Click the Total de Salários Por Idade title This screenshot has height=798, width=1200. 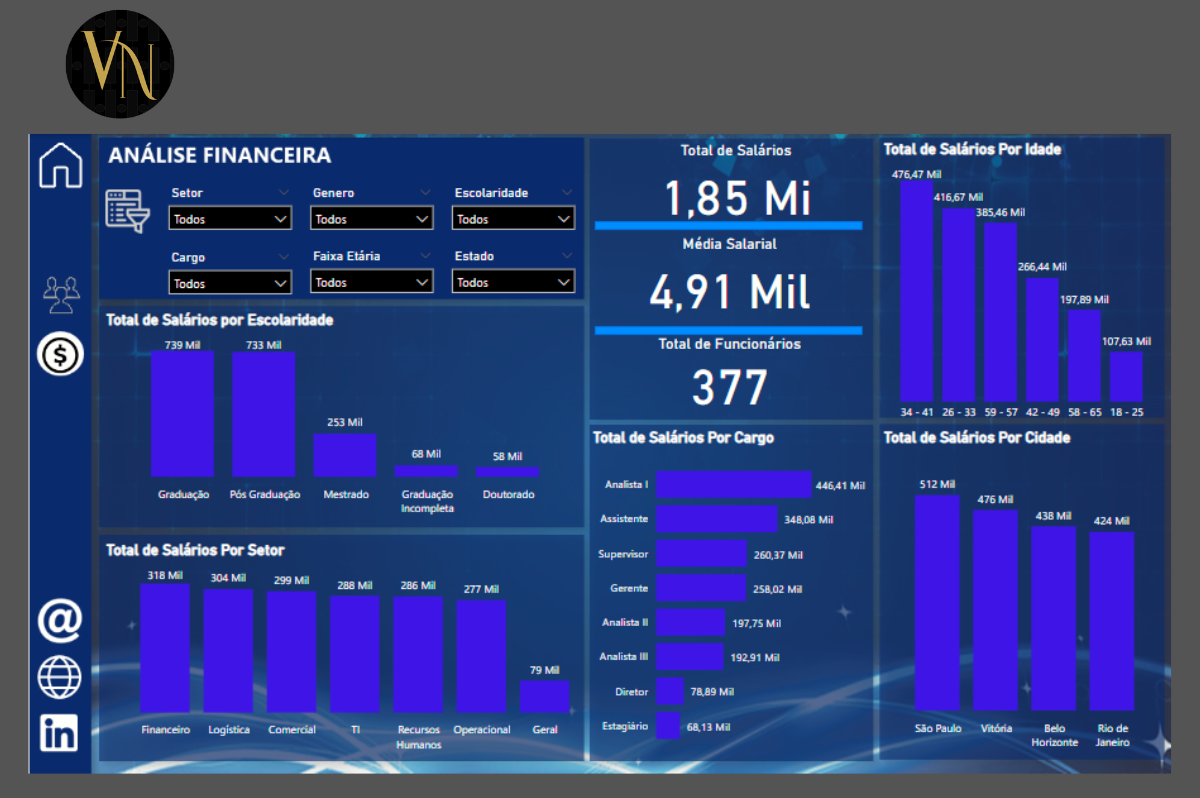973,149
